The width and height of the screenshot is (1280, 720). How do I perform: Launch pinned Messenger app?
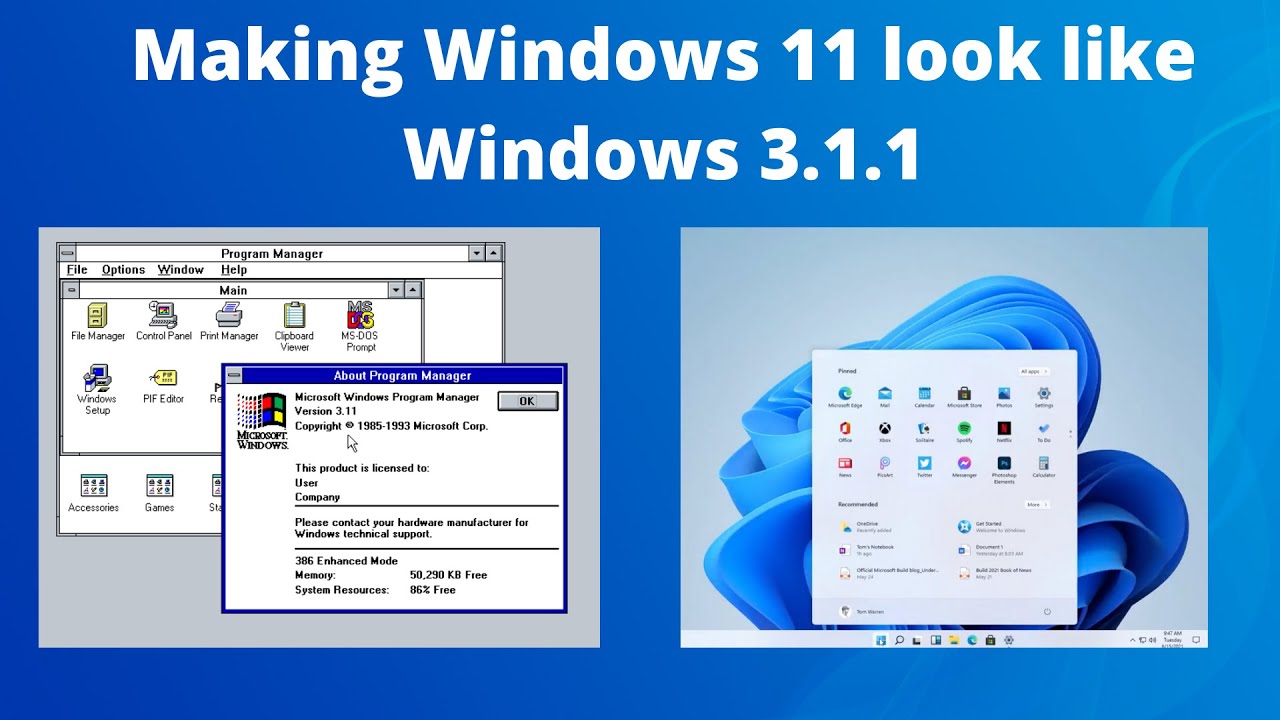[964, 467]
